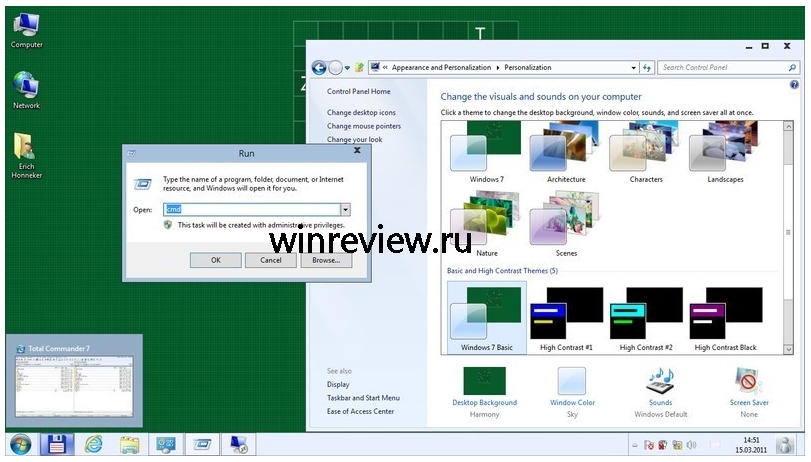Open Control Panel Home link

click(x=358, y=92)
